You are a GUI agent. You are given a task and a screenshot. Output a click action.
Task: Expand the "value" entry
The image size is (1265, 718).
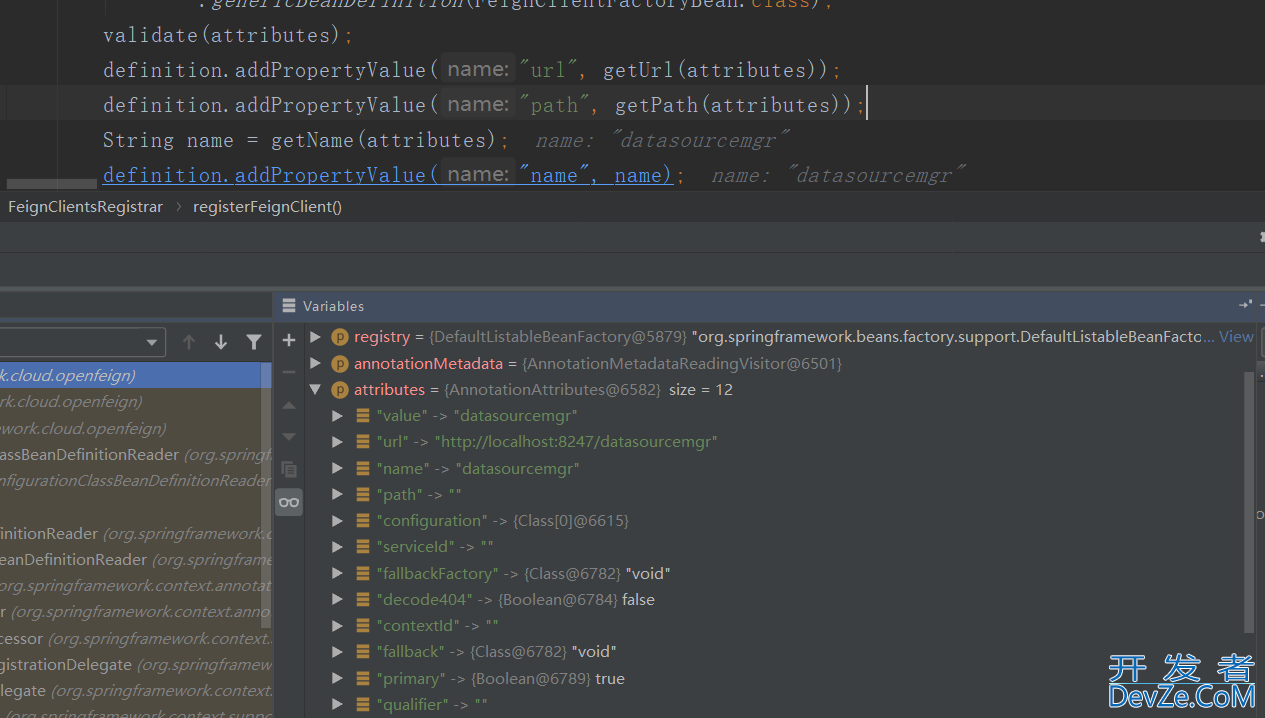tap(338, 416)
